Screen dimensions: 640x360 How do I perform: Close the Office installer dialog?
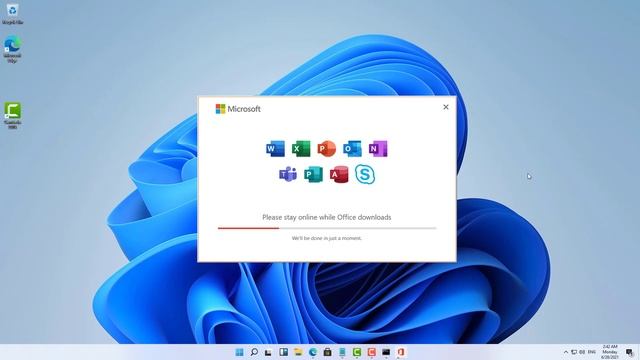coord(446,107)
